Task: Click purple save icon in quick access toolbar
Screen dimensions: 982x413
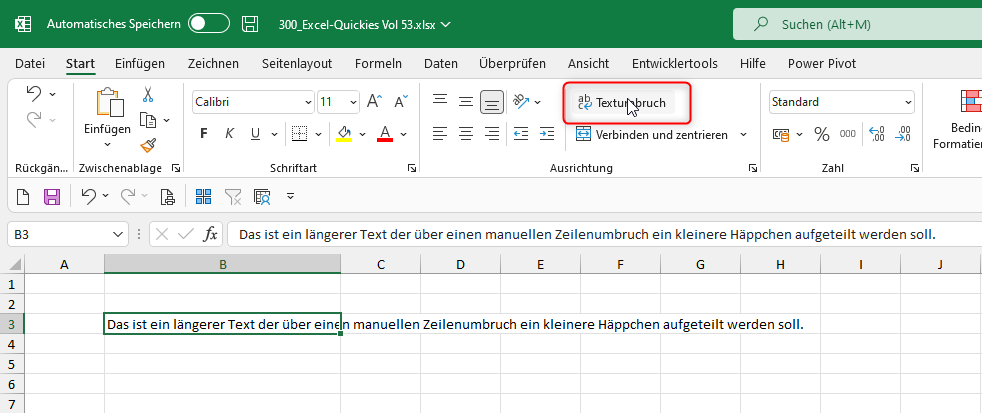Action: (x=51, y=197)
